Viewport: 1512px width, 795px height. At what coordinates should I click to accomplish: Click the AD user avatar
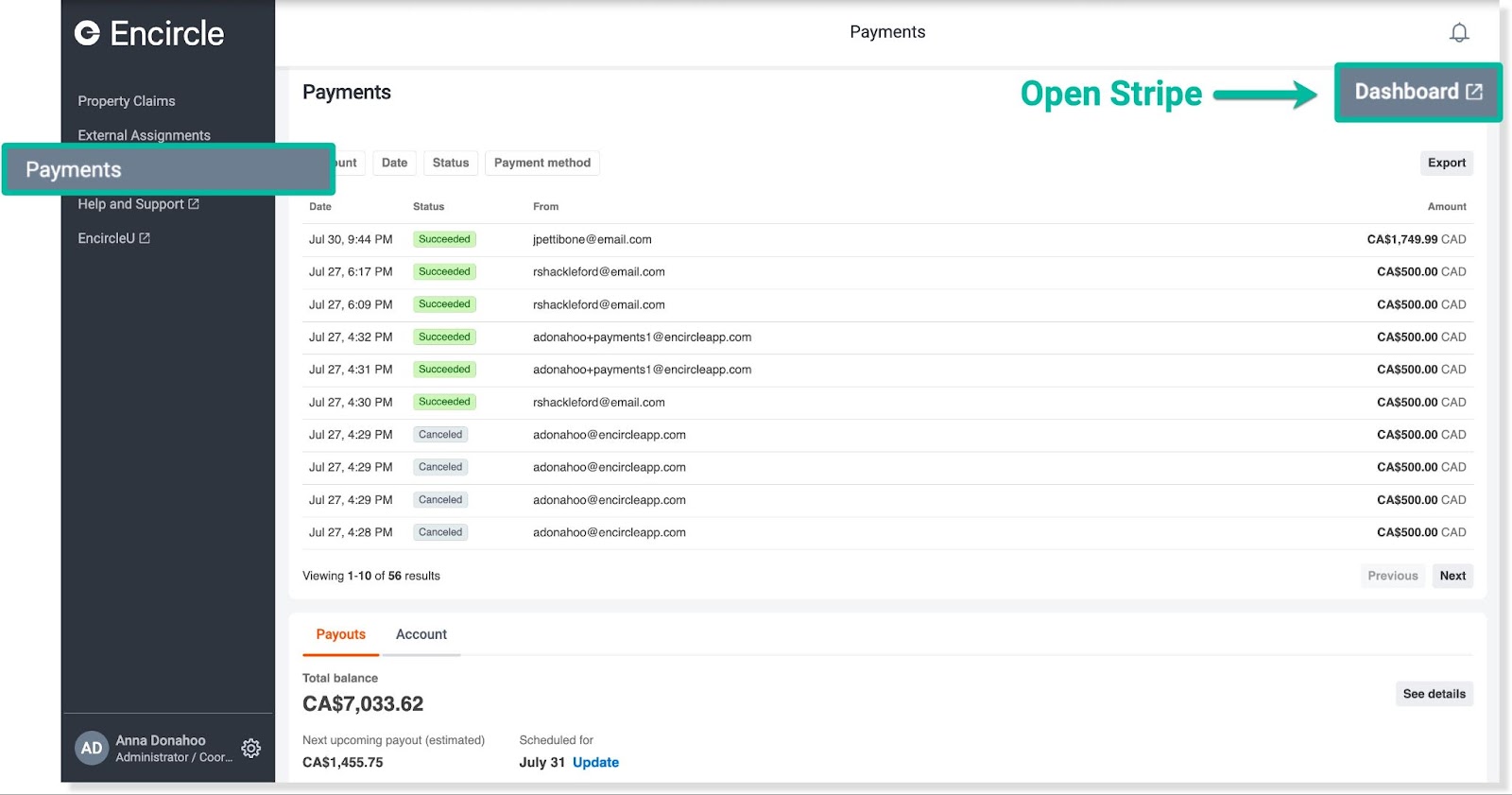pos(92,748)
